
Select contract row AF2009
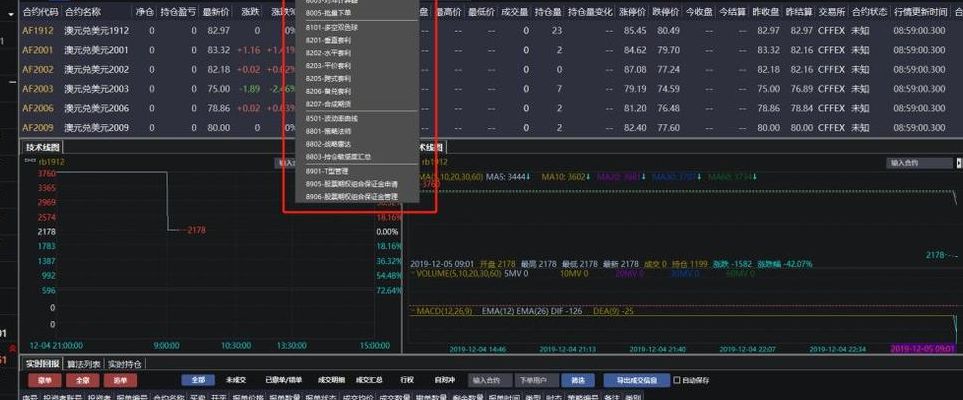tap(491, 128)
